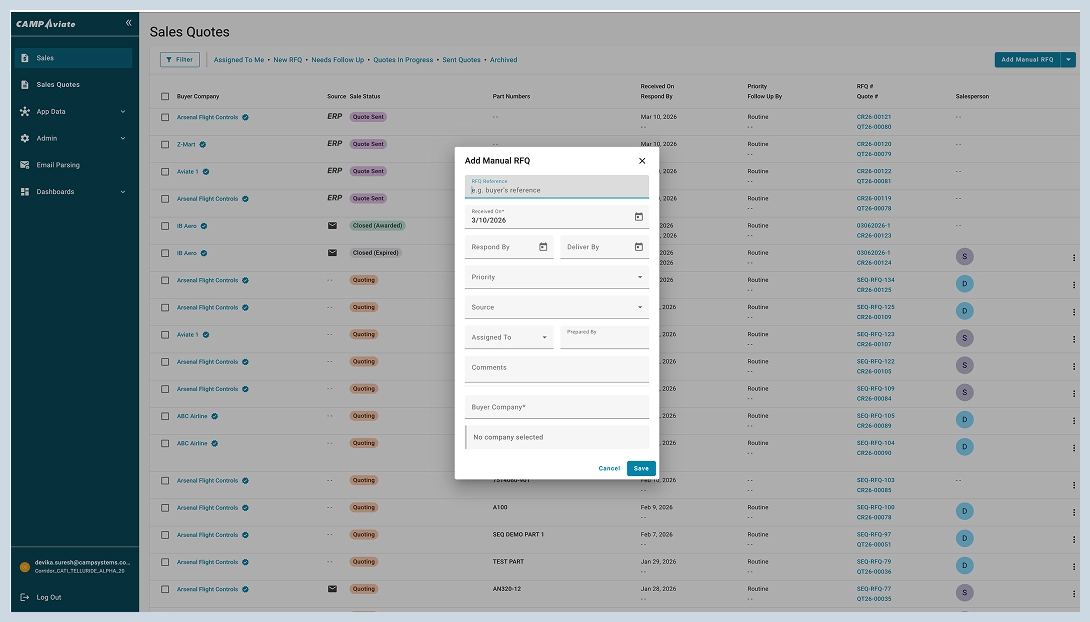Click the Quote Sent status badge on Z-Mart row

tap(368, 145)
